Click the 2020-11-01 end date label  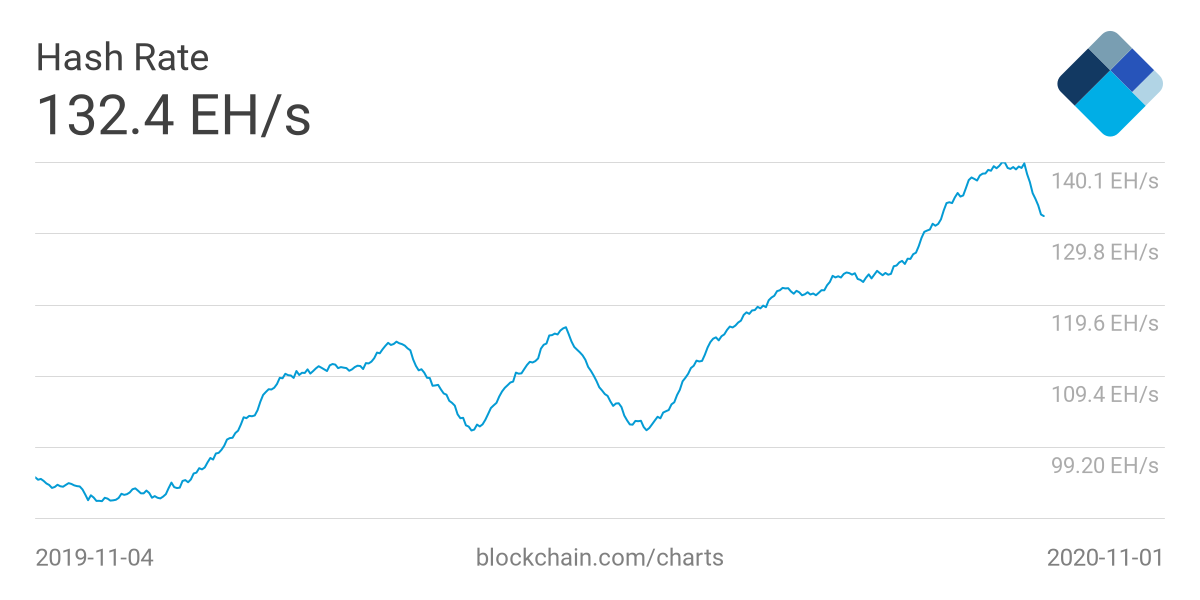[x=1104, y=557]
